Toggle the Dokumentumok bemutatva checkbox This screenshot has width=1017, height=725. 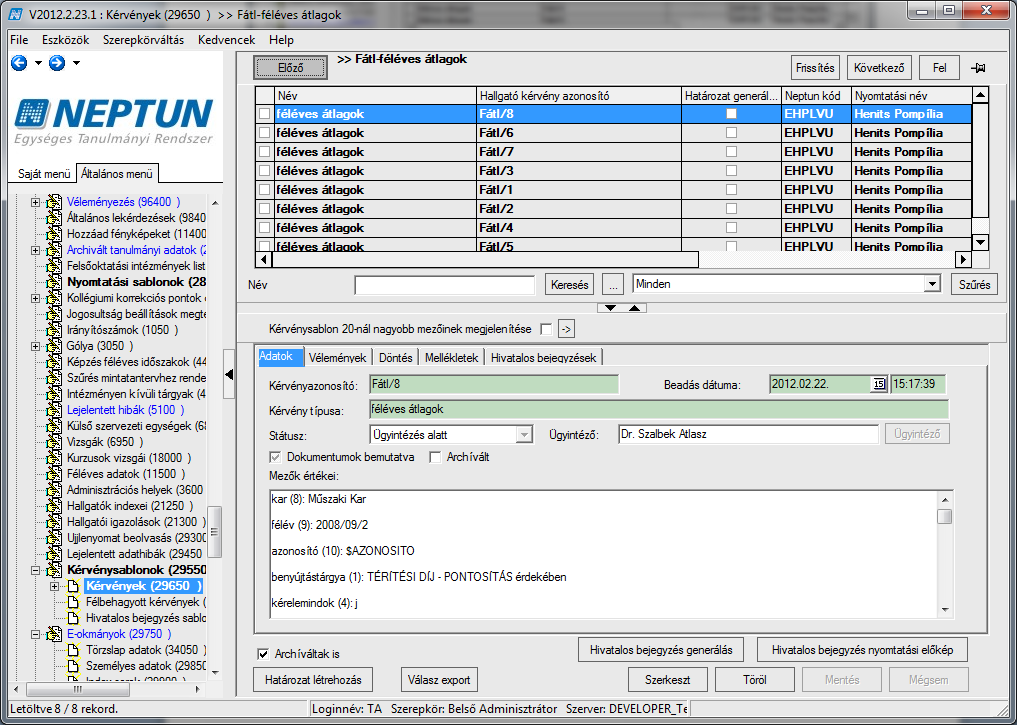coord(275,457)
